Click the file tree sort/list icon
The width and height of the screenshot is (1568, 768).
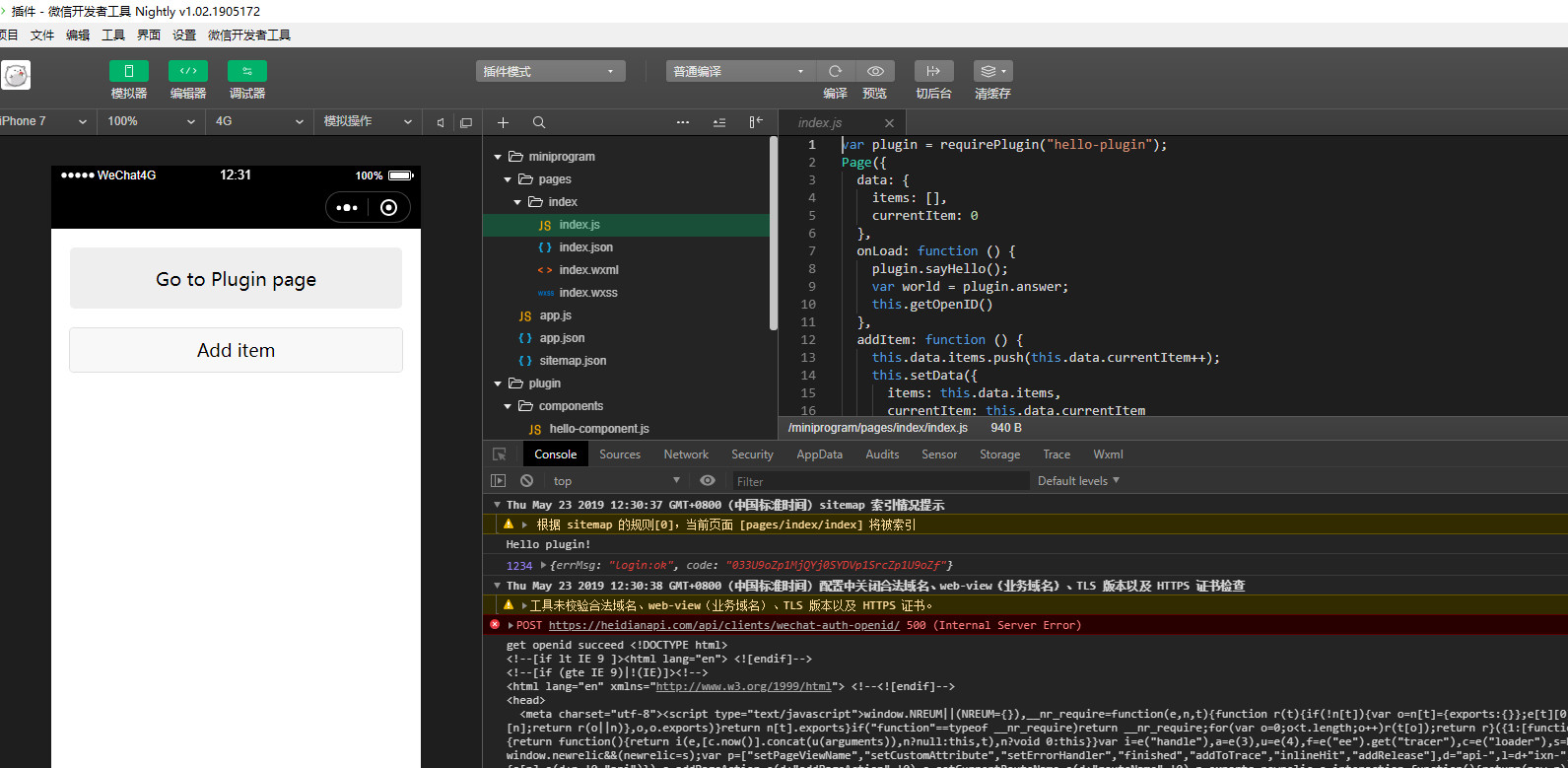(719, 122)
